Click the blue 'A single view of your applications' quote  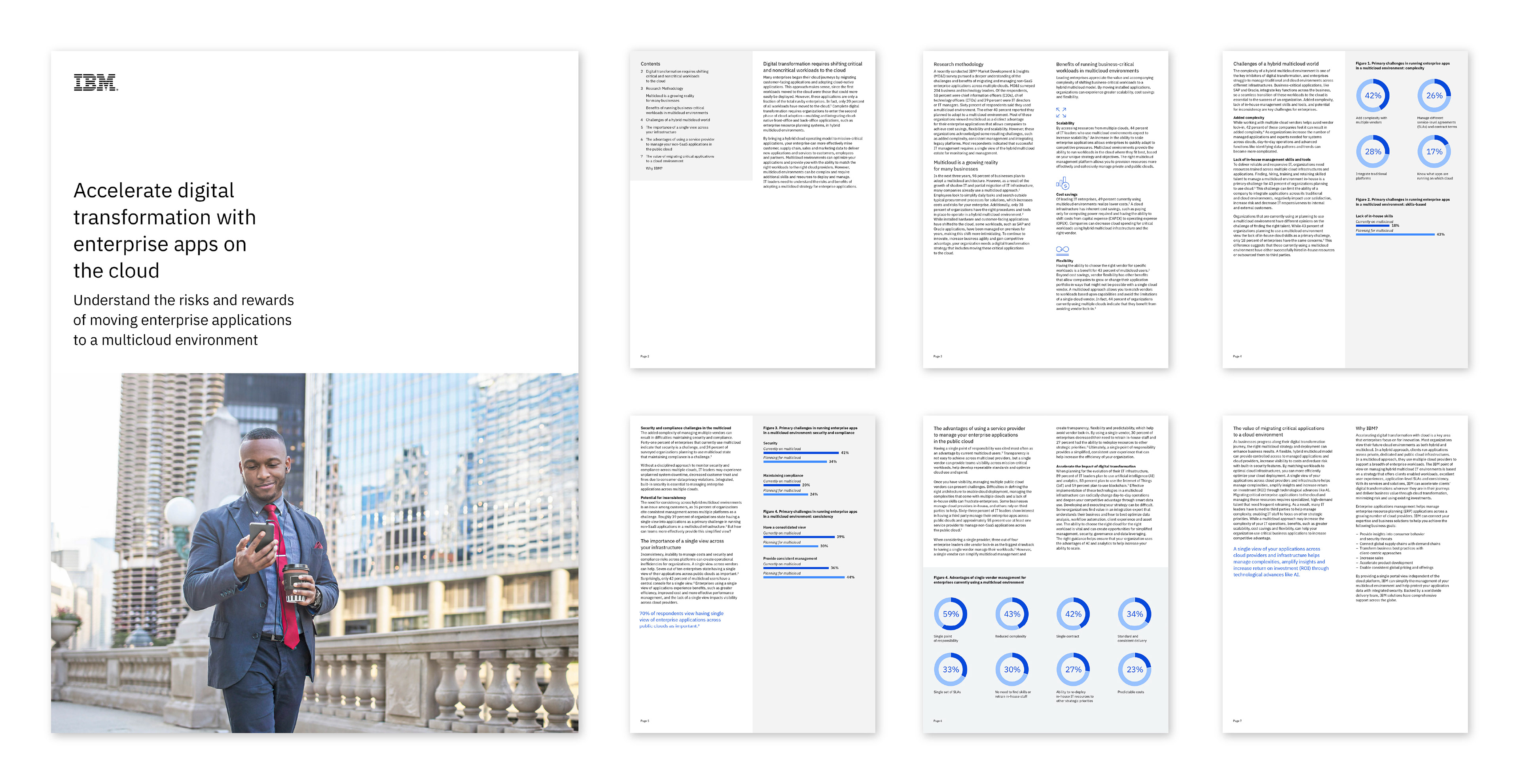(1281, 562)
